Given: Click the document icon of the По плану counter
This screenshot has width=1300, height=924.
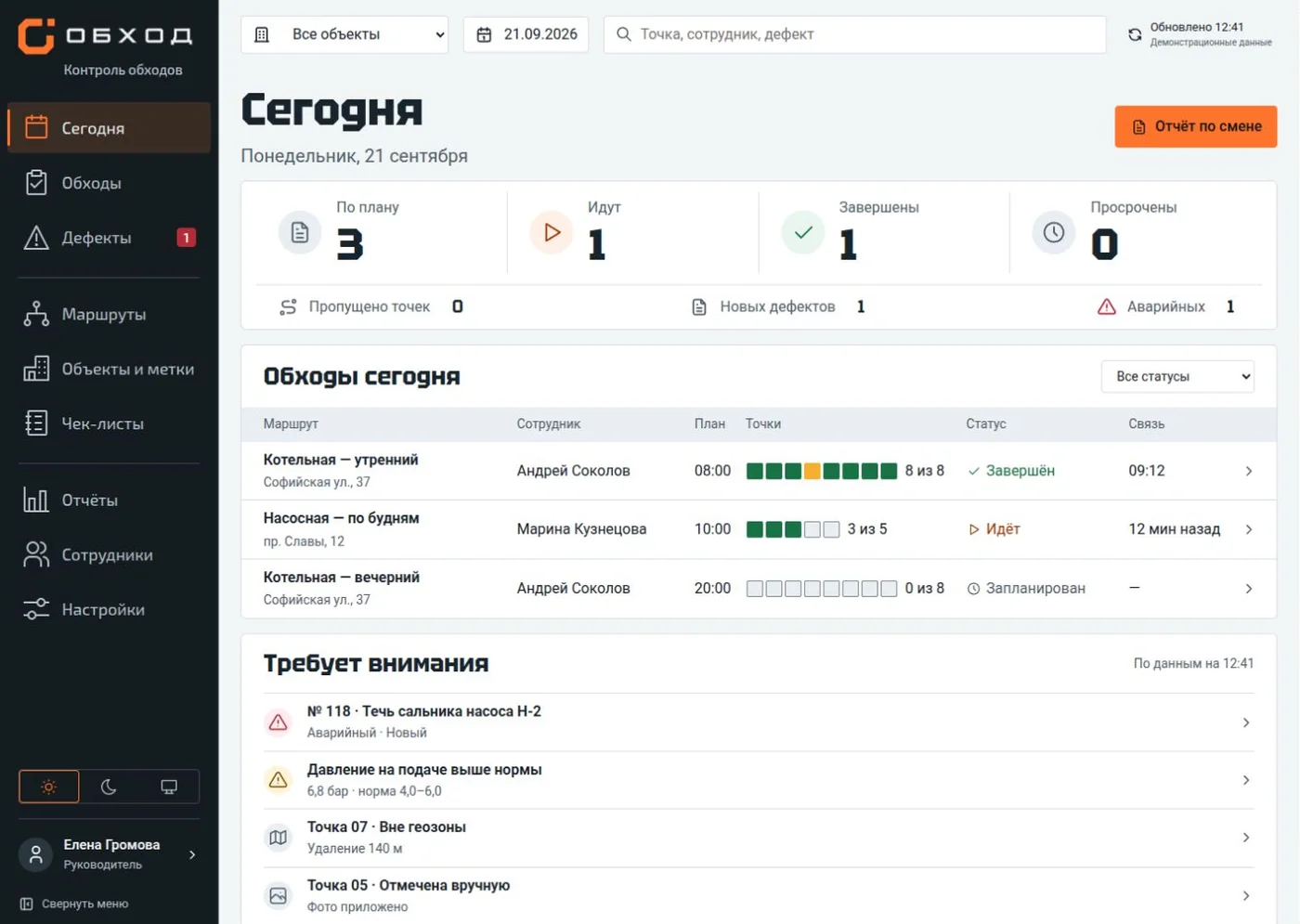Looking at the screenshot, I should click(x=300, y=232).
